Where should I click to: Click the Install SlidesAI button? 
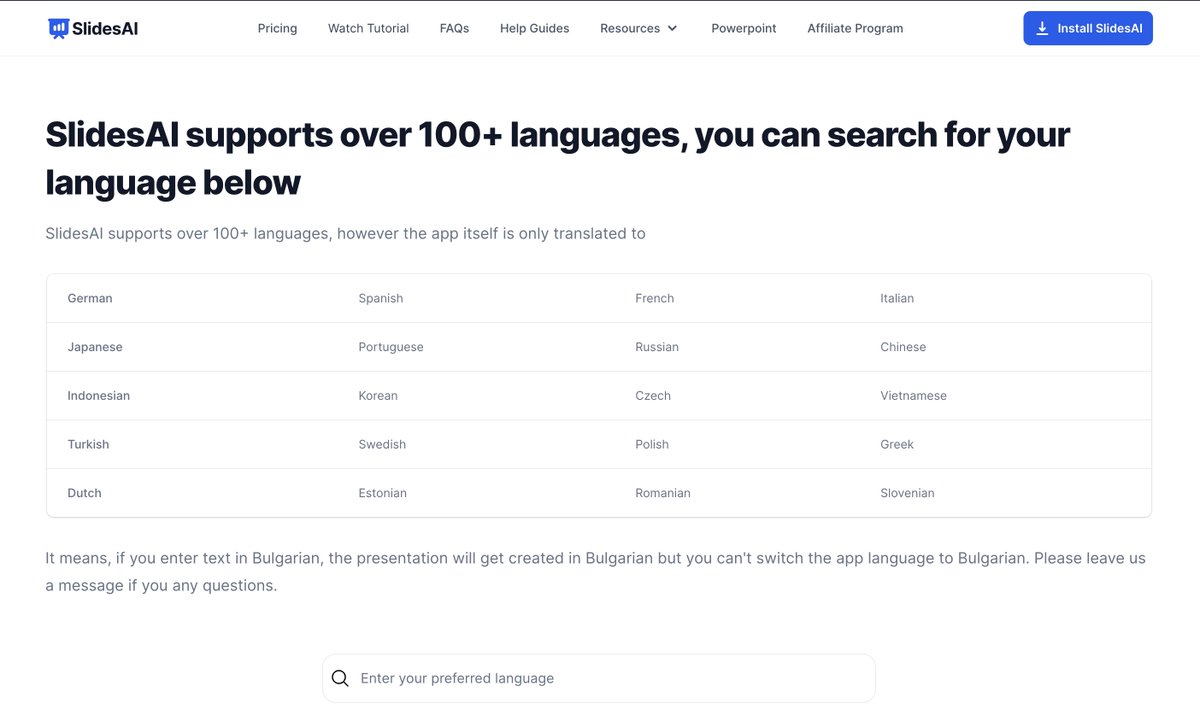1088,28
